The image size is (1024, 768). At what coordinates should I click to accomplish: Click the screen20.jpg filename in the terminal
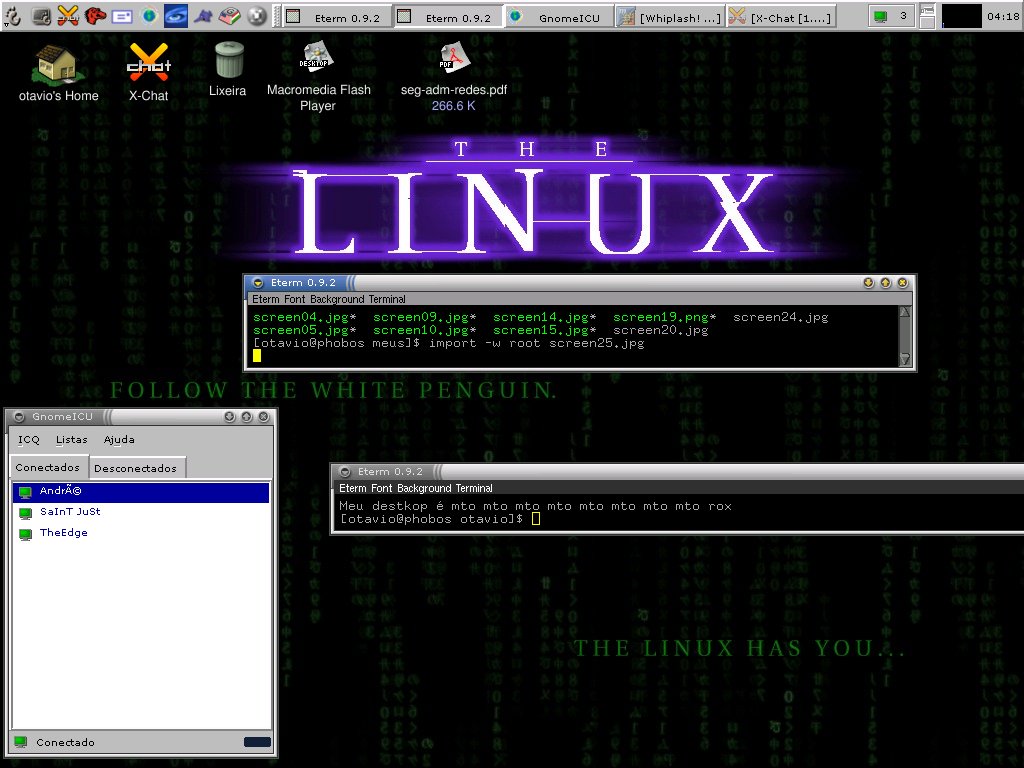click(x=660, y=330)
